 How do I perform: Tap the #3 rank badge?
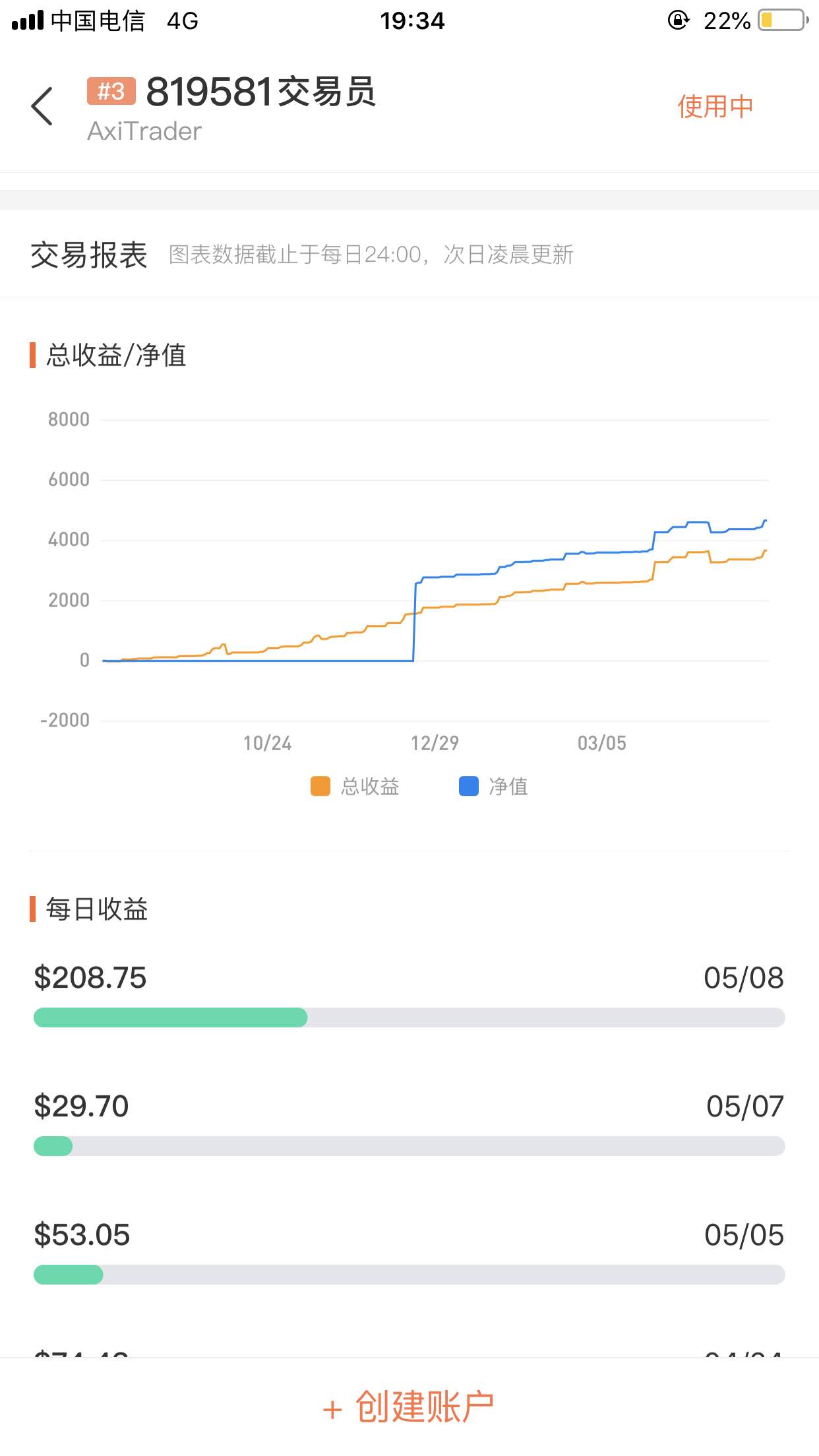pyautogui.click(x=111, y=91)
